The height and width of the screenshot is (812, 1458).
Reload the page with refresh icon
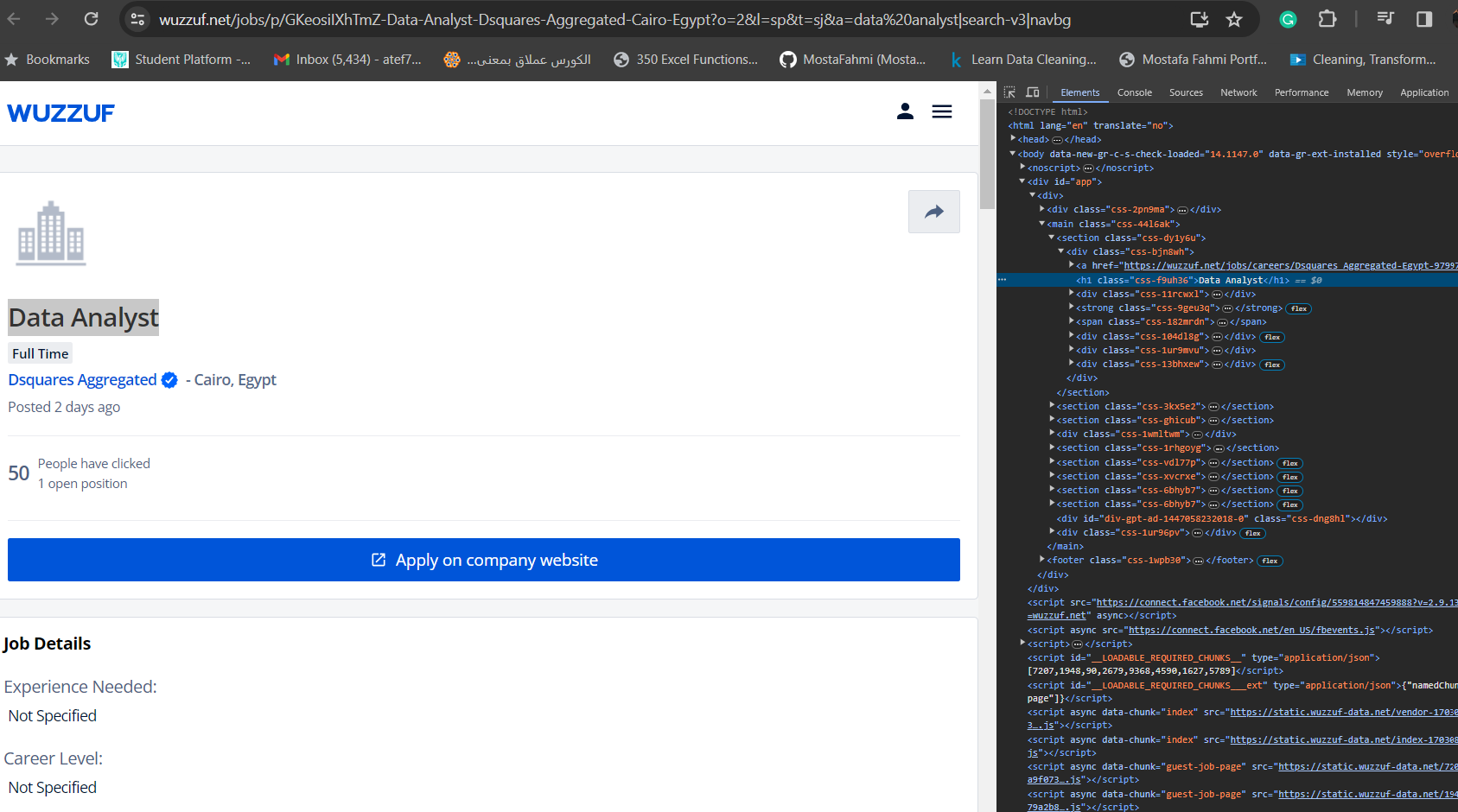(x=91, y=19)
